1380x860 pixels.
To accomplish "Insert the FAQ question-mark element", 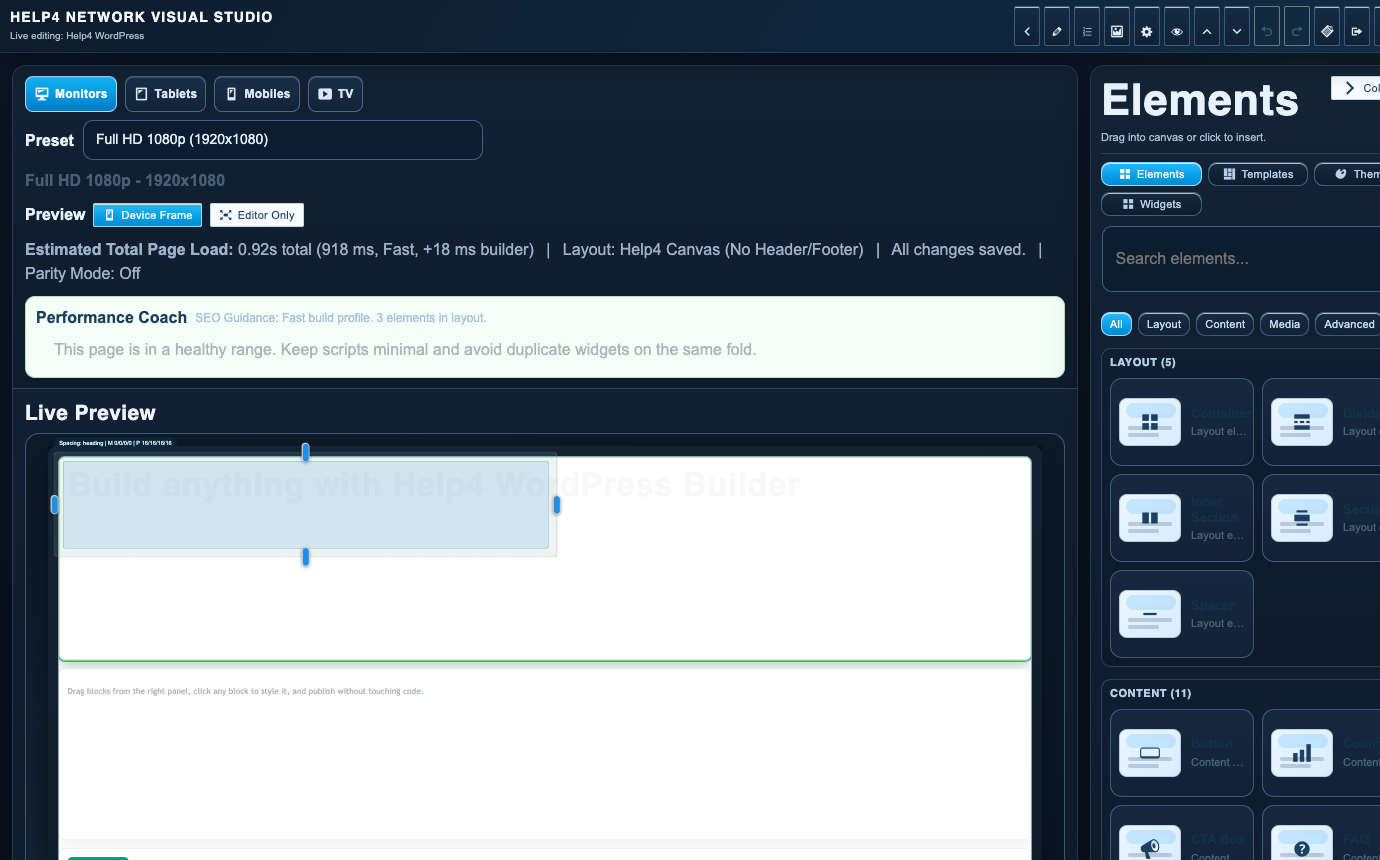I will [x=1321, y=833].
